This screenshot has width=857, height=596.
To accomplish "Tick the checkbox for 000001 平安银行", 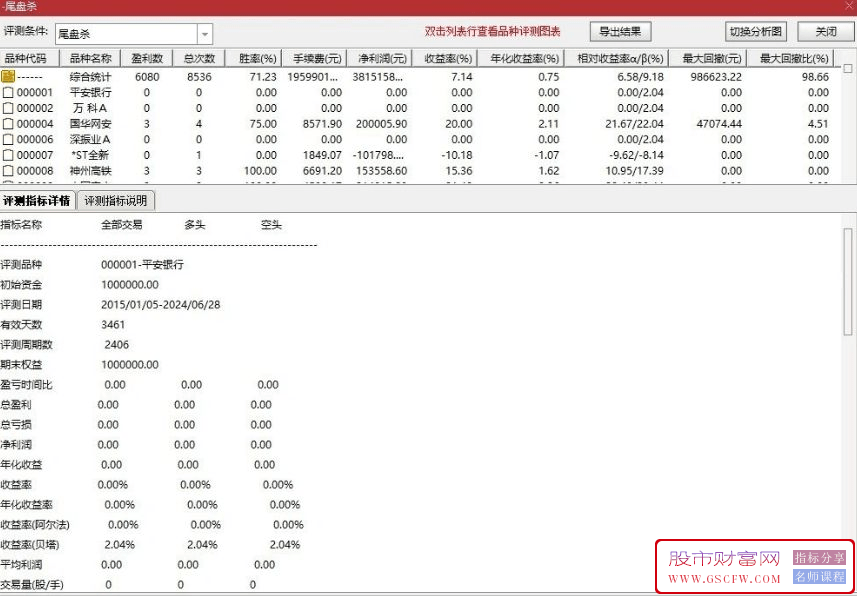I will coord(8,92).
